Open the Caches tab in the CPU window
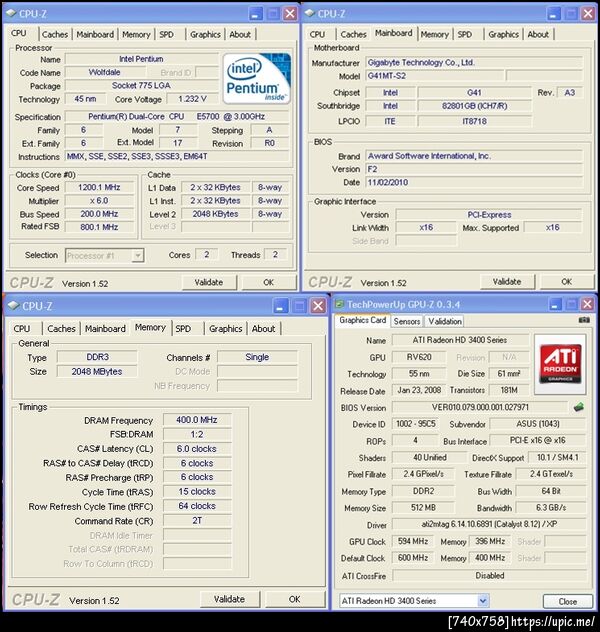 (x=55, y=35)
